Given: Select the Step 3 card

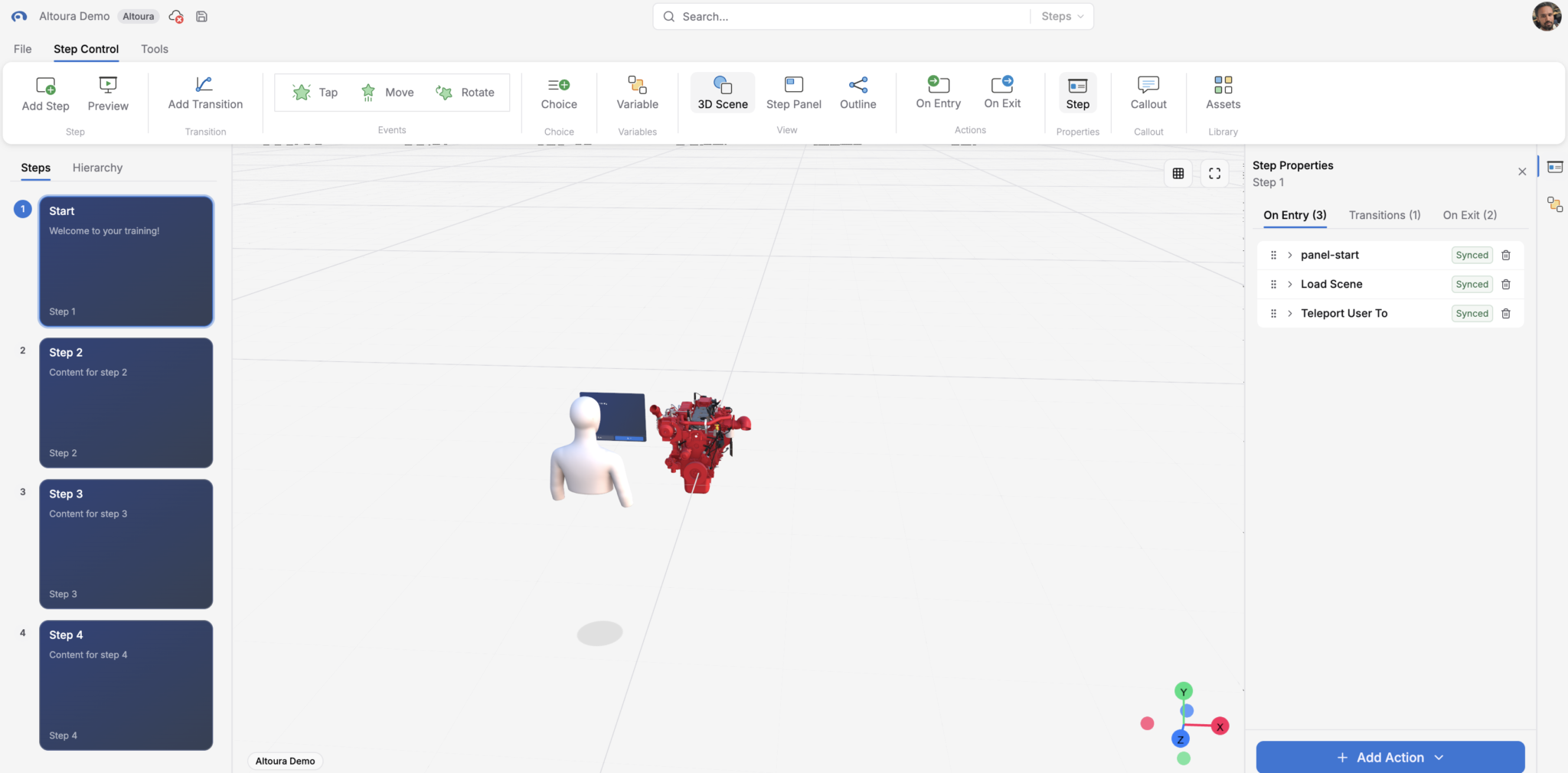Looking at the screenshot, I should click(126, 544).
